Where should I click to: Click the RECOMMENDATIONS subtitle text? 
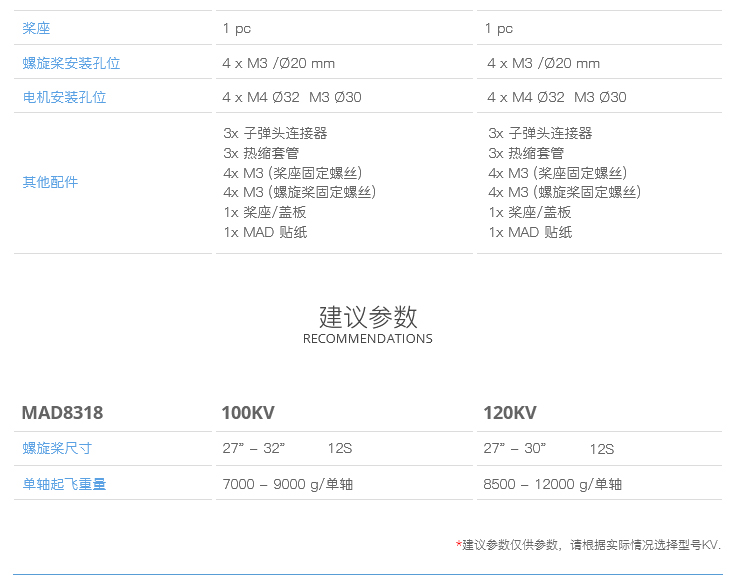[368, 339]
